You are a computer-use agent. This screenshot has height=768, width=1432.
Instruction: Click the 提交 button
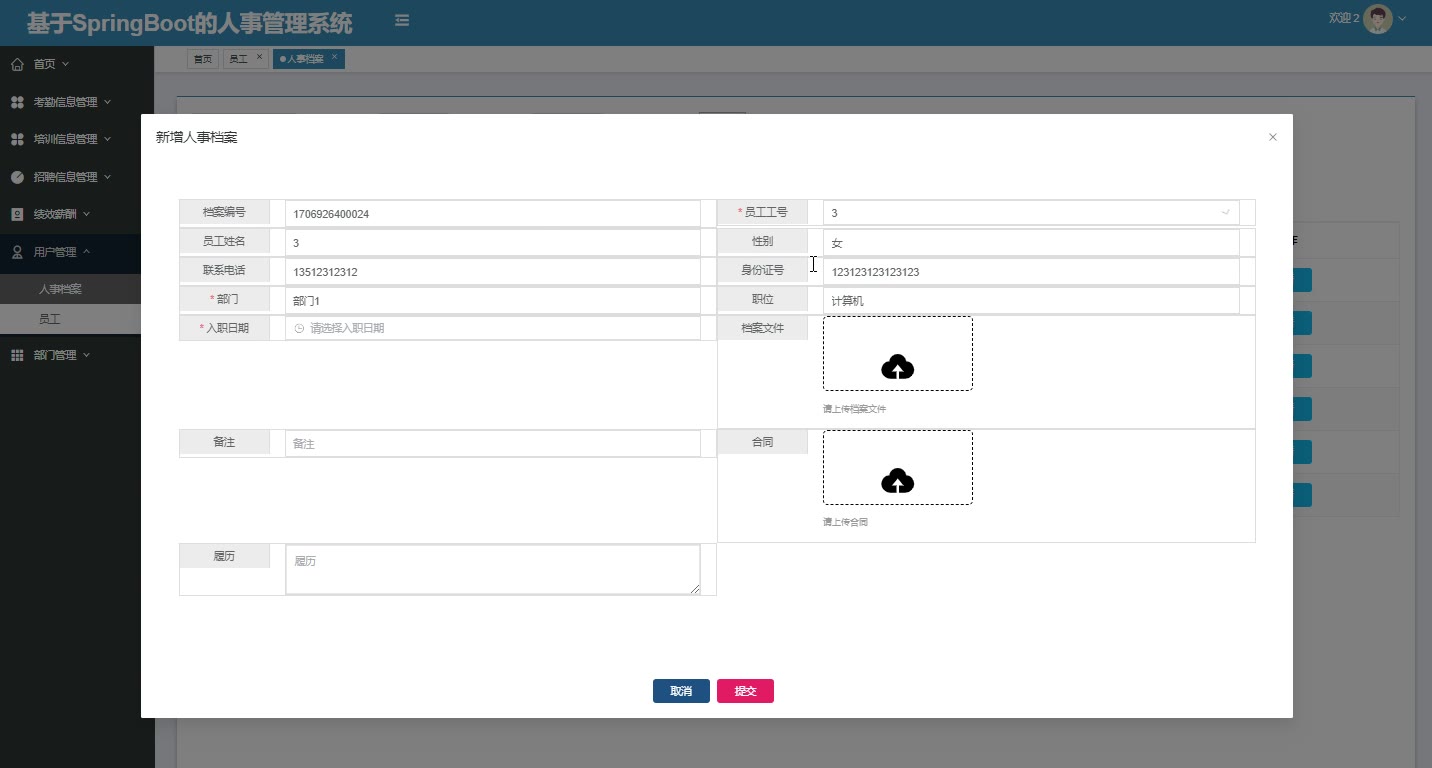745,691
